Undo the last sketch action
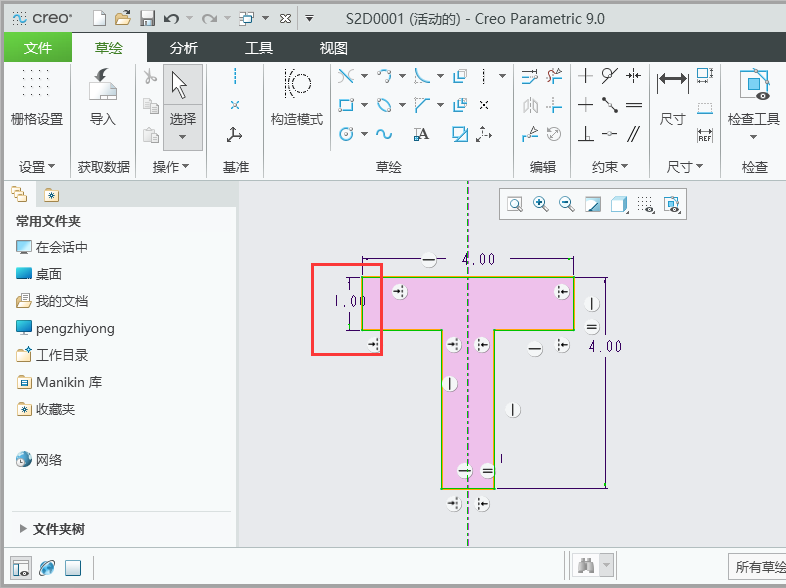Image resolution: width=786 pixels, height=588 pixels. (x=171, y=19)
